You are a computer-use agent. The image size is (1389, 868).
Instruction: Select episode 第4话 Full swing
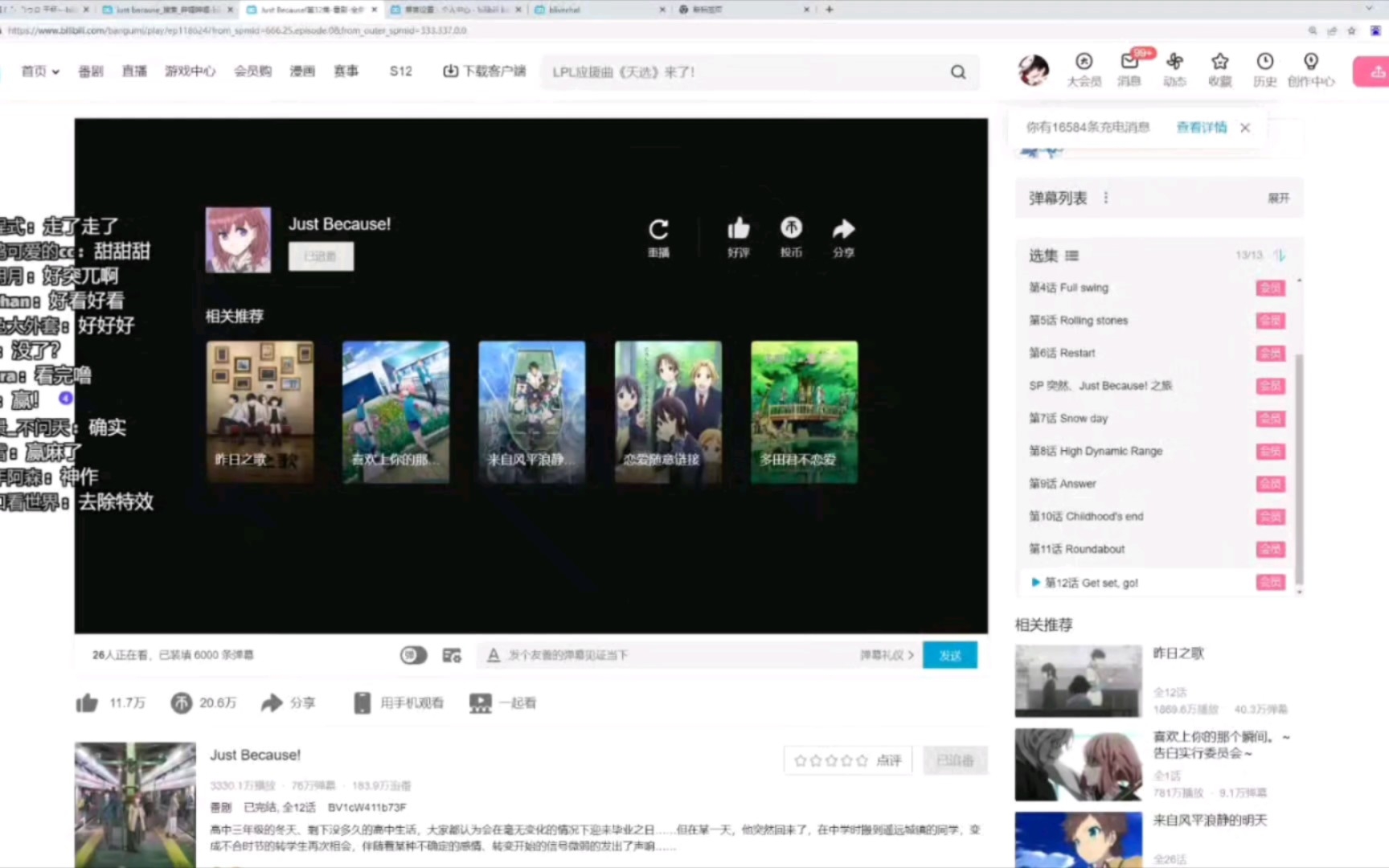[x=1156, y=288]
